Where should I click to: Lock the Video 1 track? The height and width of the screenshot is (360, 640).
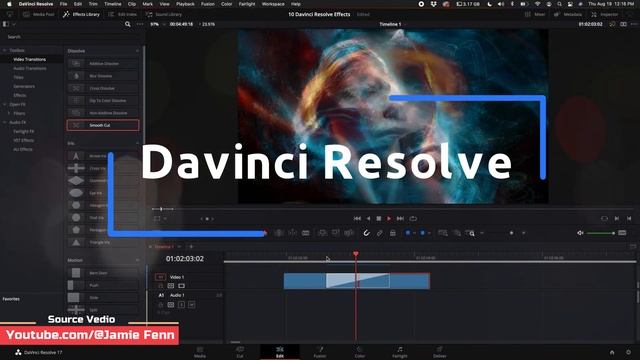[160, 286]
